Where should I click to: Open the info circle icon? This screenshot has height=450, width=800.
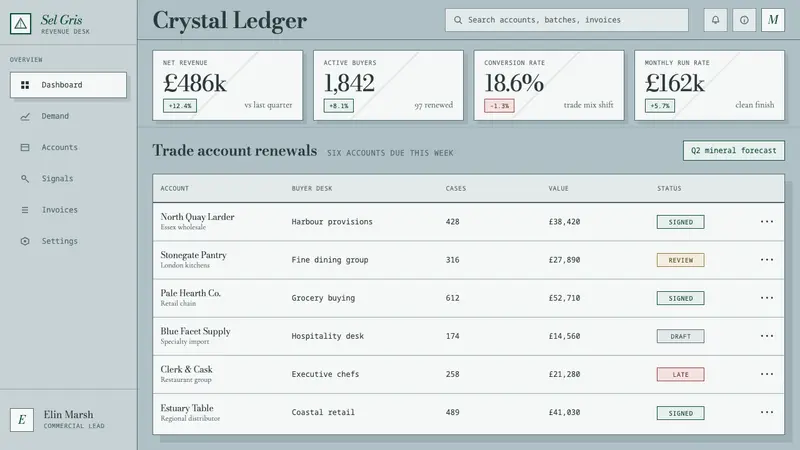pyautogui.click(x=744, y=20)
